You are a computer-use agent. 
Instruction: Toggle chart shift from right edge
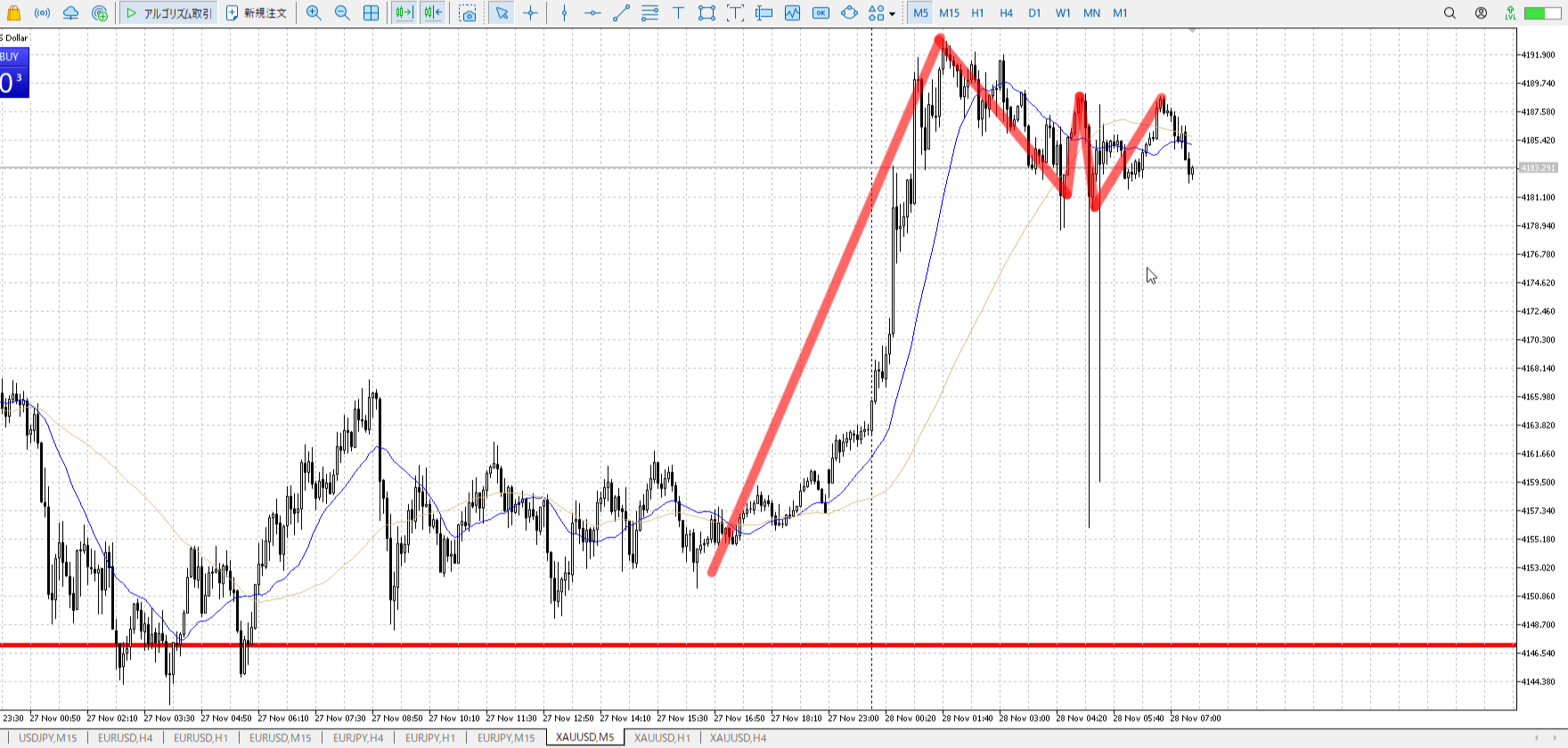coord(433,13)
